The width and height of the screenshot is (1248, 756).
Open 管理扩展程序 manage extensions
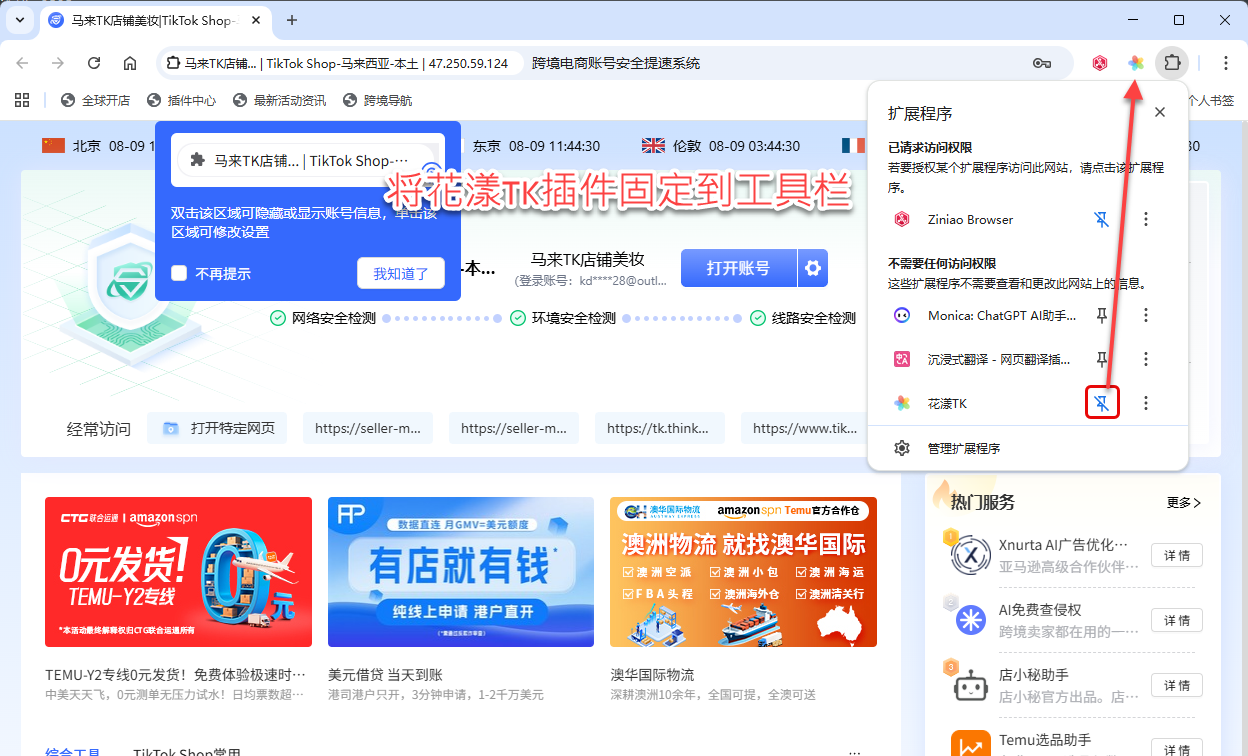coord(1028,448)
